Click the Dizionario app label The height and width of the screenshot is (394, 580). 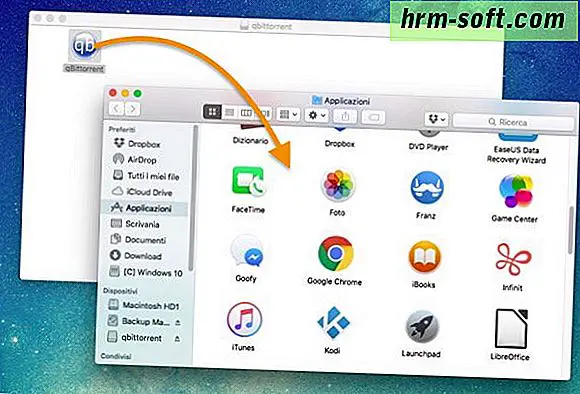click(250, 141)
